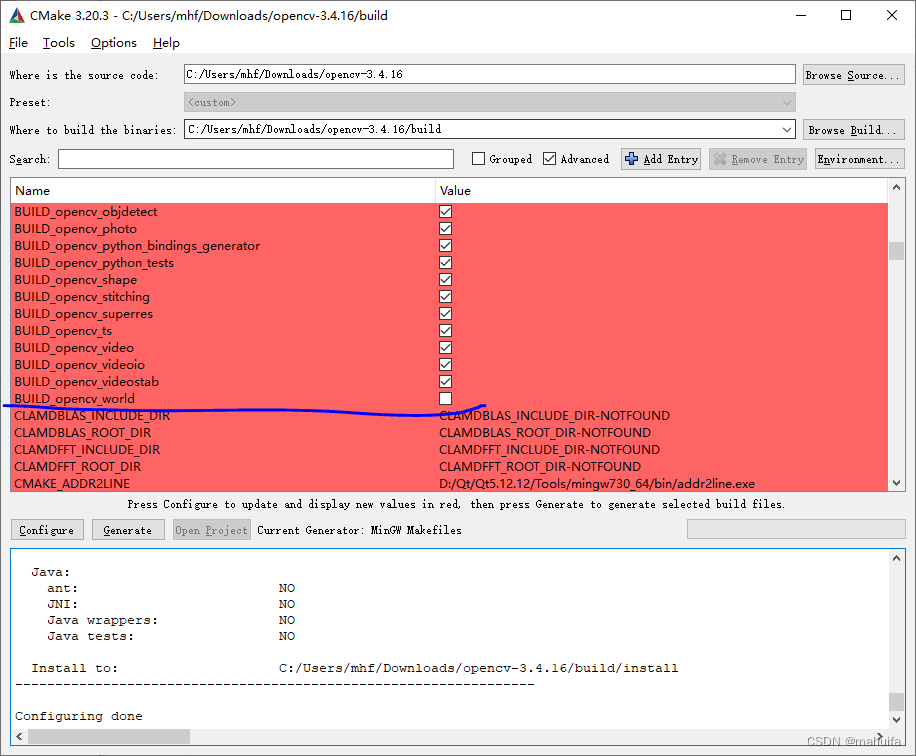Click the Browse Source button
This screenshot has height=756, width=916.
pos(853,75)
